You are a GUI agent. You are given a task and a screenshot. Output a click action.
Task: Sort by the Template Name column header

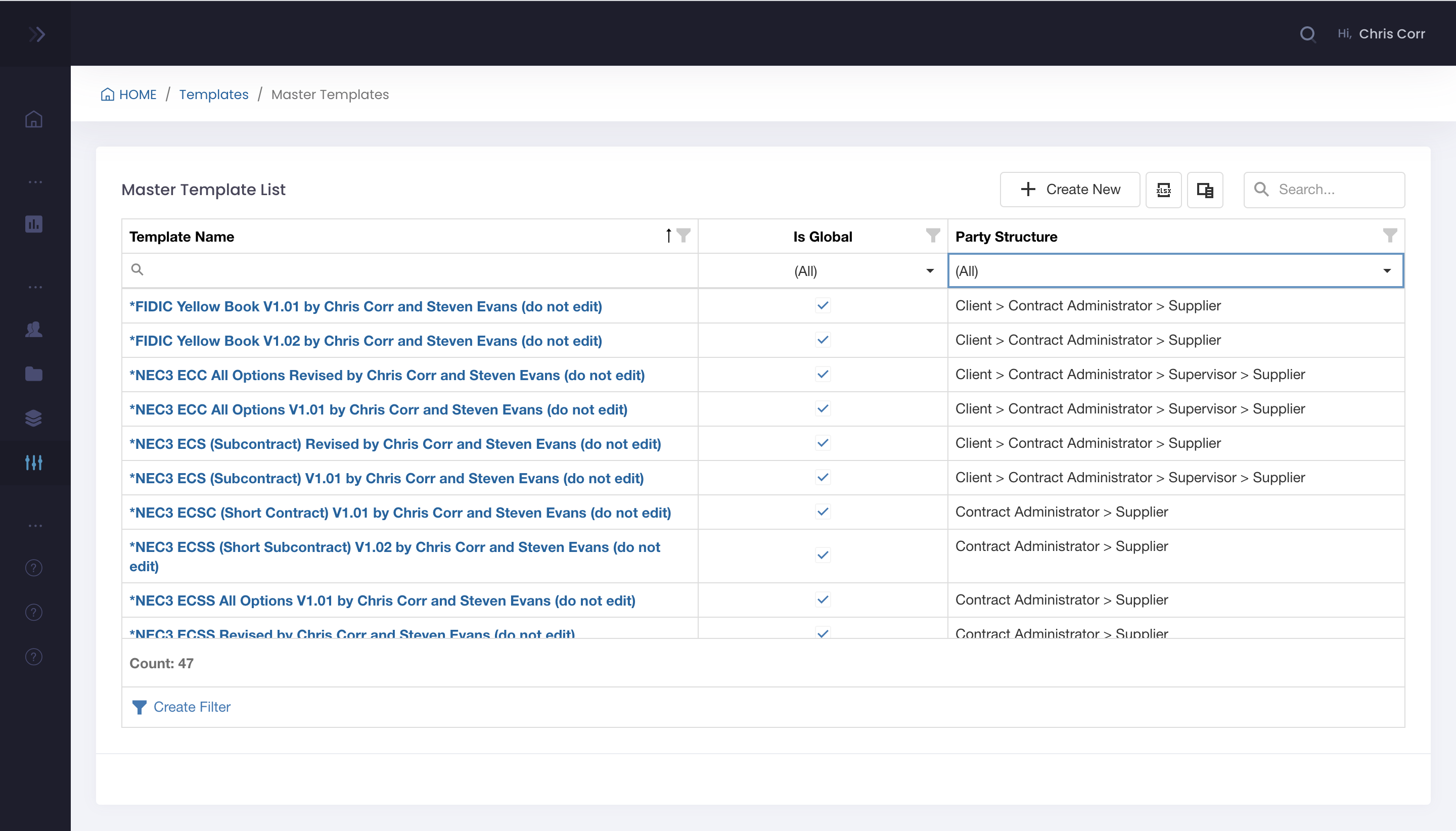pos(181,236)
